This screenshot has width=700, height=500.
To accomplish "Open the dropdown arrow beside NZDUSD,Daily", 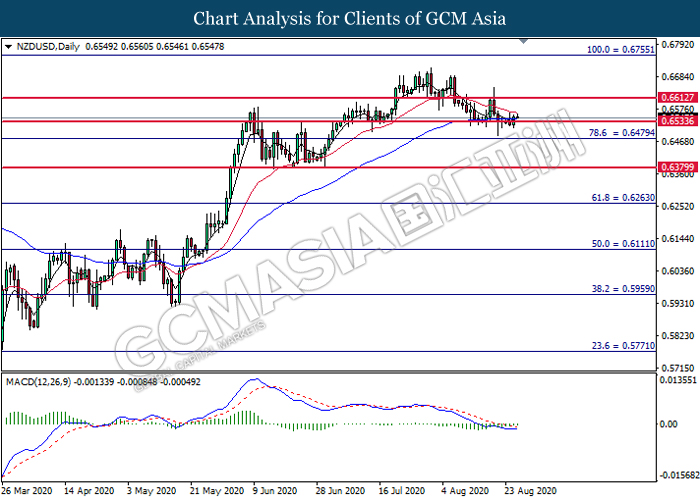I will [x=9, y=46].
